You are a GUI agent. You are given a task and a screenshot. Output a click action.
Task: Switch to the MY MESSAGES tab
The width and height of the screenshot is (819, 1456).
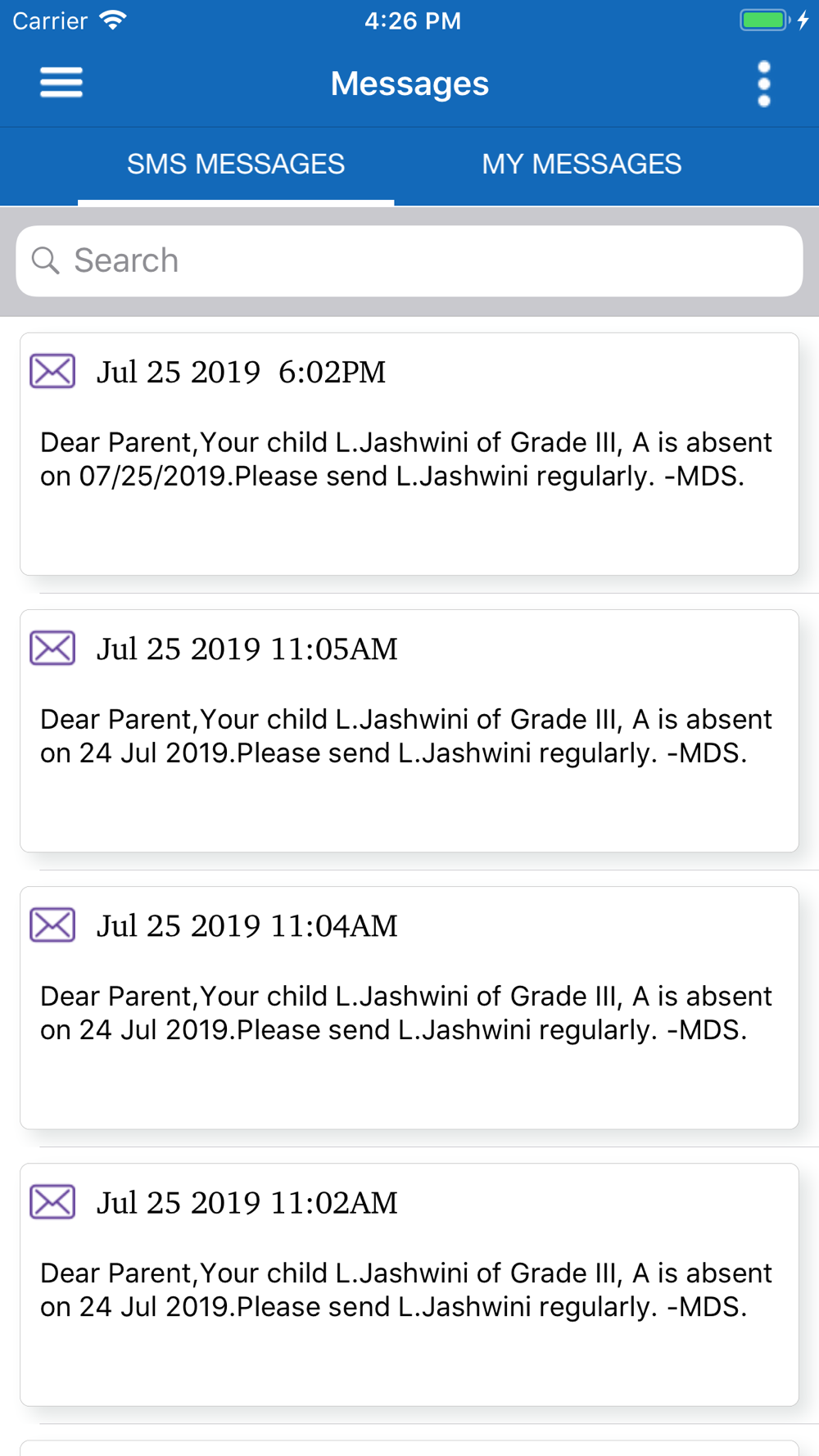point(581,164)
